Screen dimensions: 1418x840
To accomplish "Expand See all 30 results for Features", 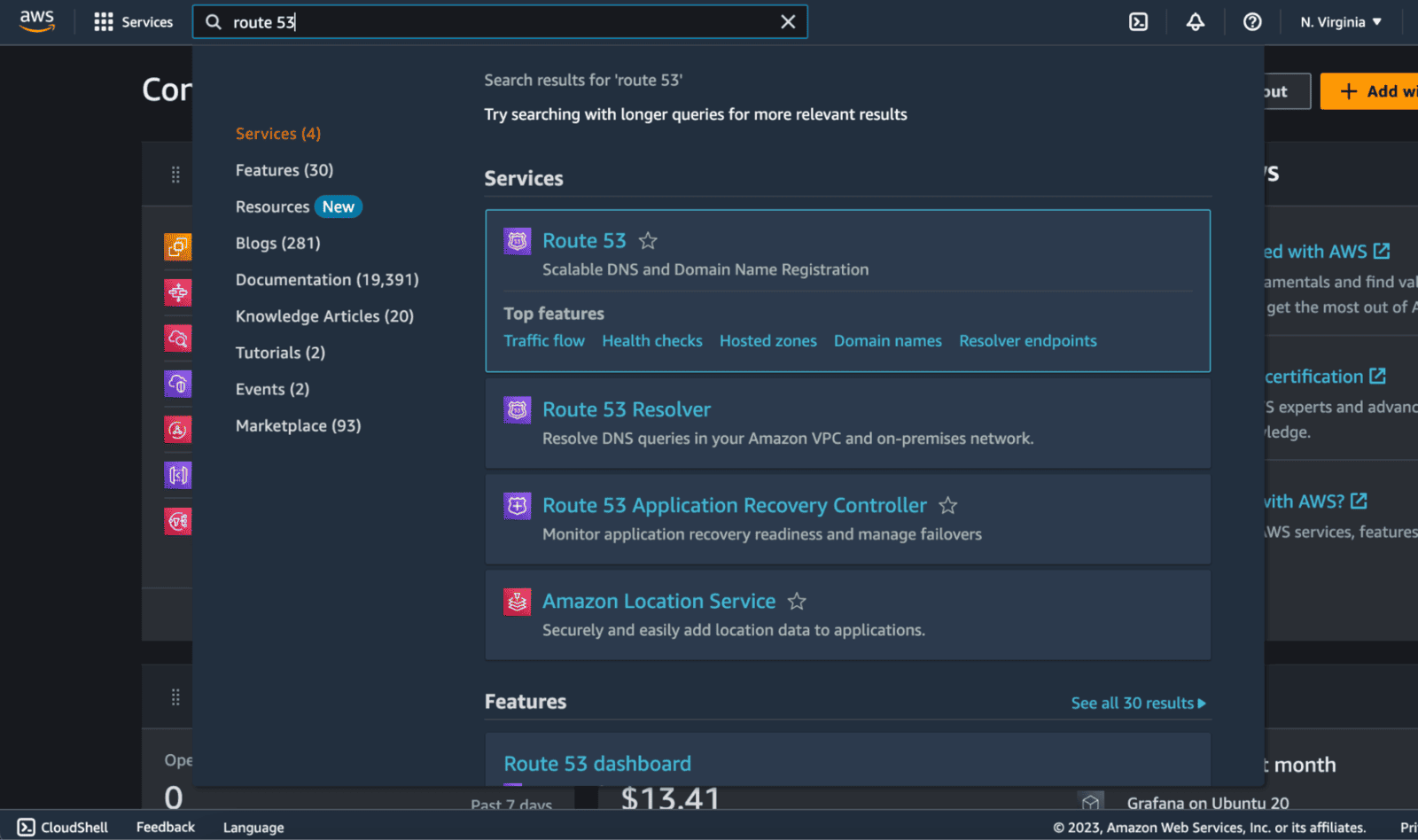I will [1138, 703].
